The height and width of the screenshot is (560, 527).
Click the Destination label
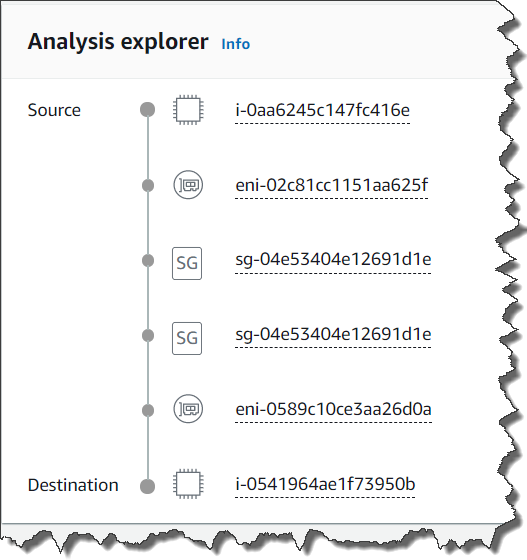tap(73, 485)
